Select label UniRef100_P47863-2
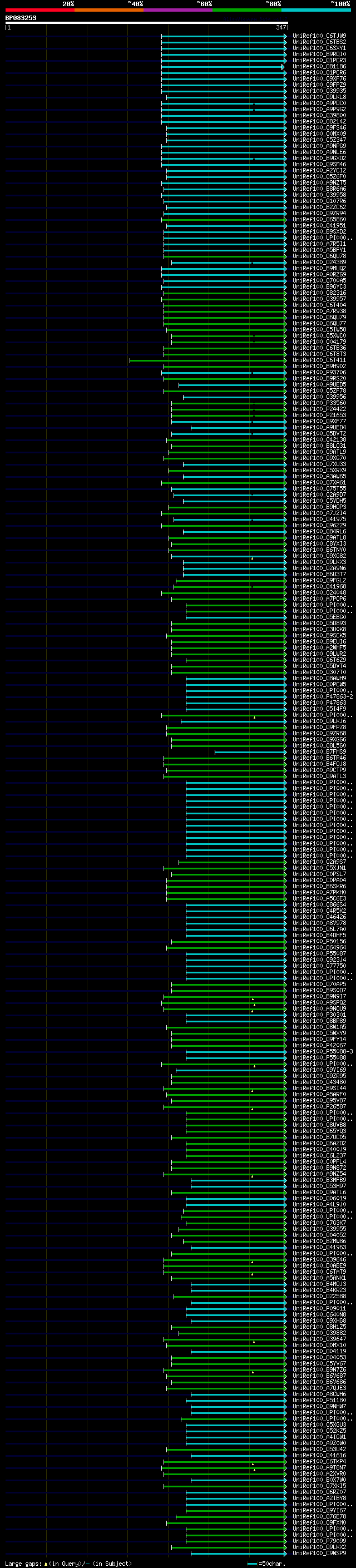This screenshot has width=356, height=1568. 323,696
